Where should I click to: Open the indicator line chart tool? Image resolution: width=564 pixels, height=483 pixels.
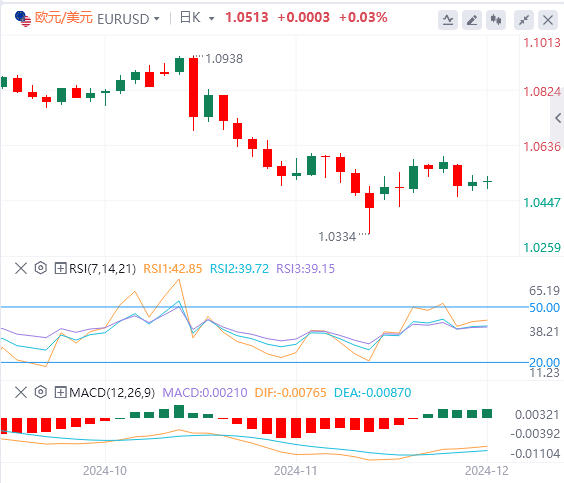448,19
